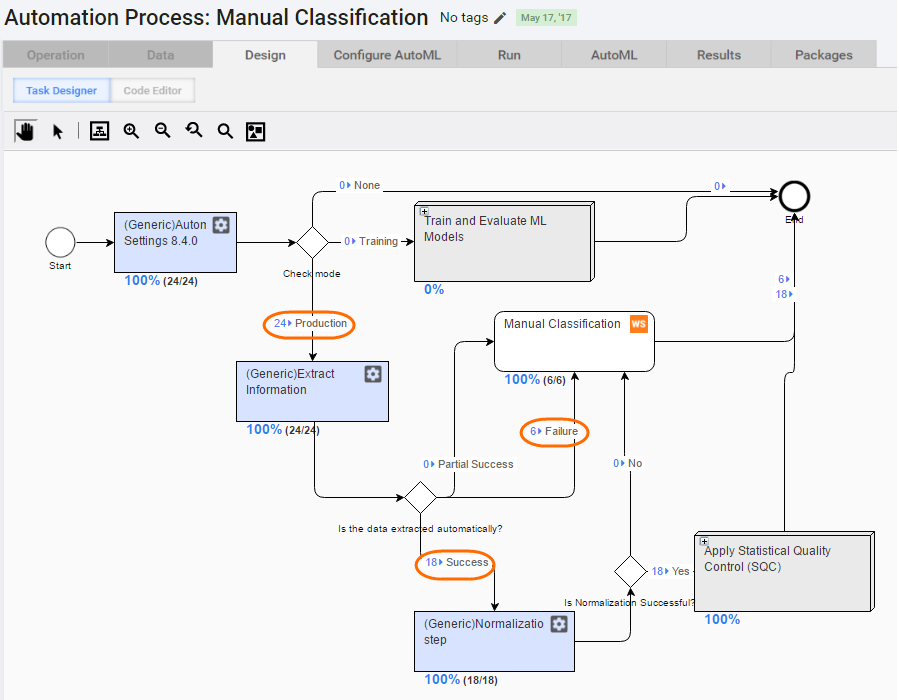Image resolution: width=899 pixels, height=700 pixels.
Task: Click the auto-layout diagram icon
Action: (x=99, y=131)
